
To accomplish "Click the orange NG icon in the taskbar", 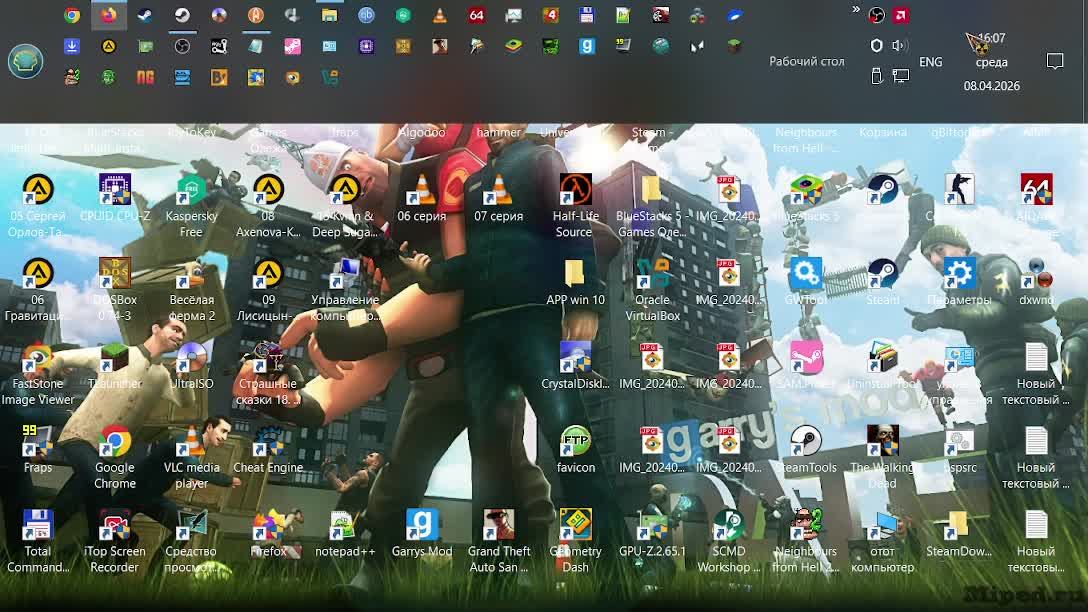I will [145, 77].
